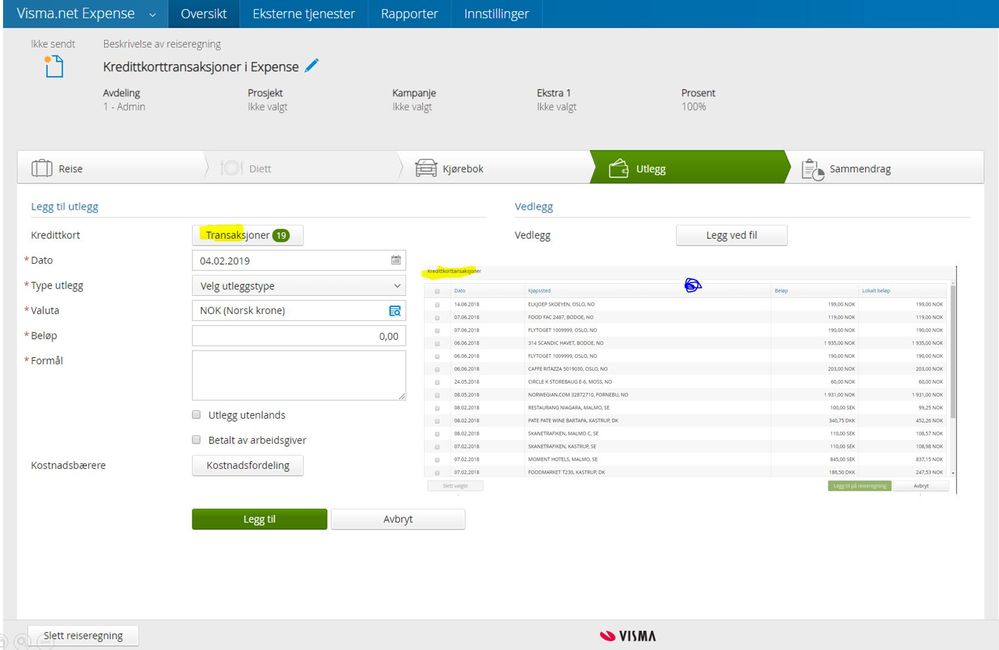Tick the checkbox for CAFFE RITAZZA row
The image size is (999, 650).
point(437,369)
